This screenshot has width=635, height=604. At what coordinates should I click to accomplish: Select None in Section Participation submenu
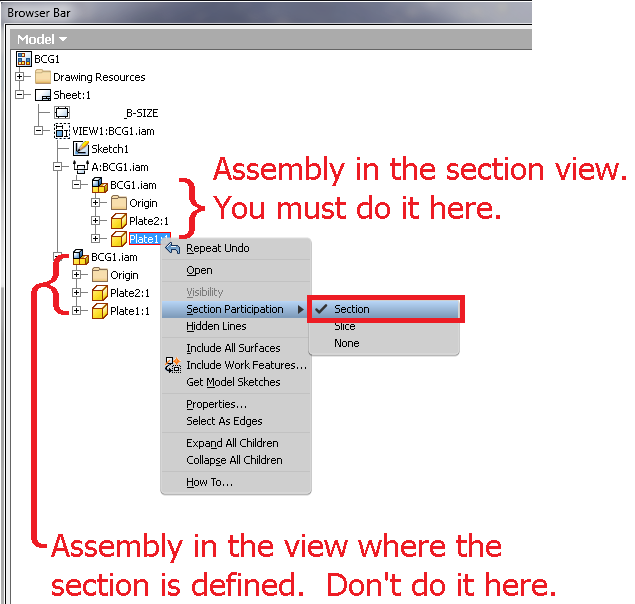(384, 343)
